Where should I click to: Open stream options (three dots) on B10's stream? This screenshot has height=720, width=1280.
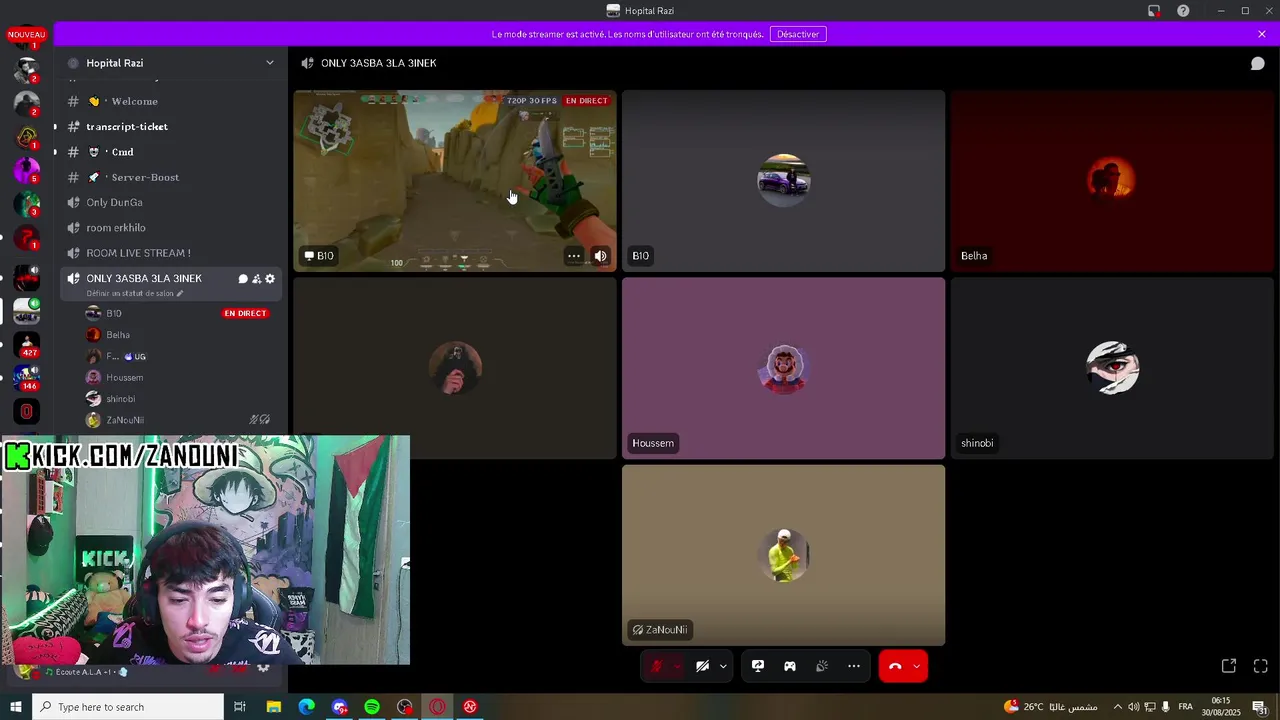click(574, 256)
